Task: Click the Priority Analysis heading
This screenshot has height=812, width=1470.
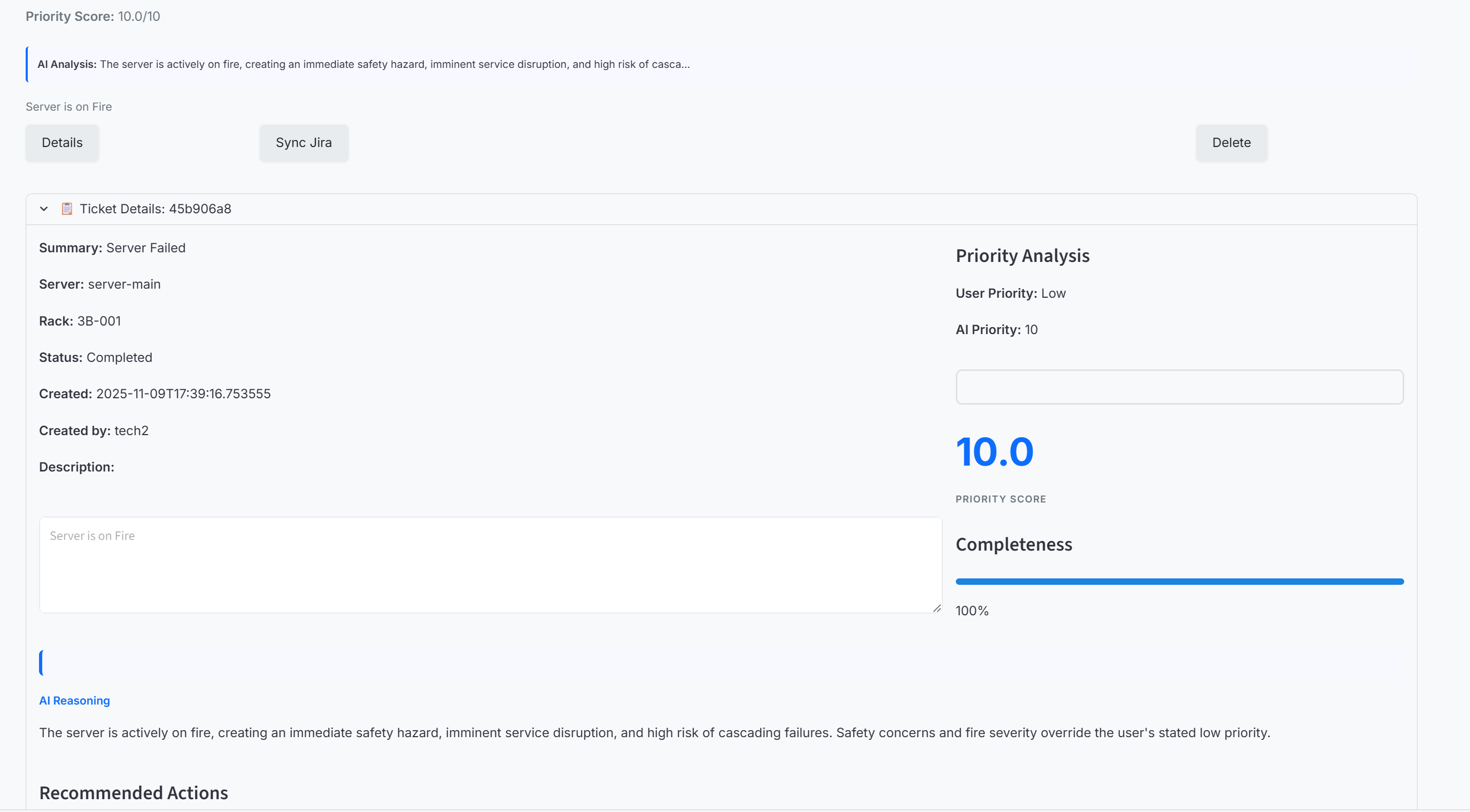Action: 1022,256
